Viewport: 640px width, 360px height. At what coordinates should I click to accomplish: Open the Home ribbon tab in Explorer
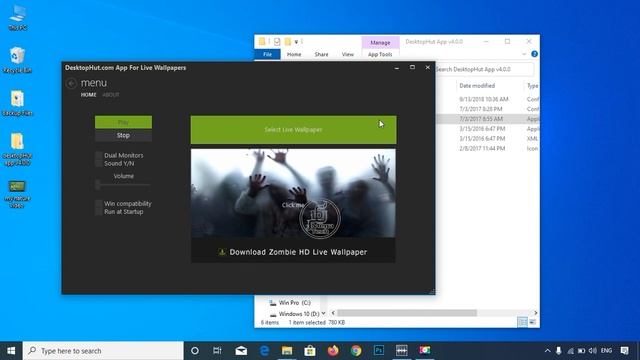[x=294, y=54]
